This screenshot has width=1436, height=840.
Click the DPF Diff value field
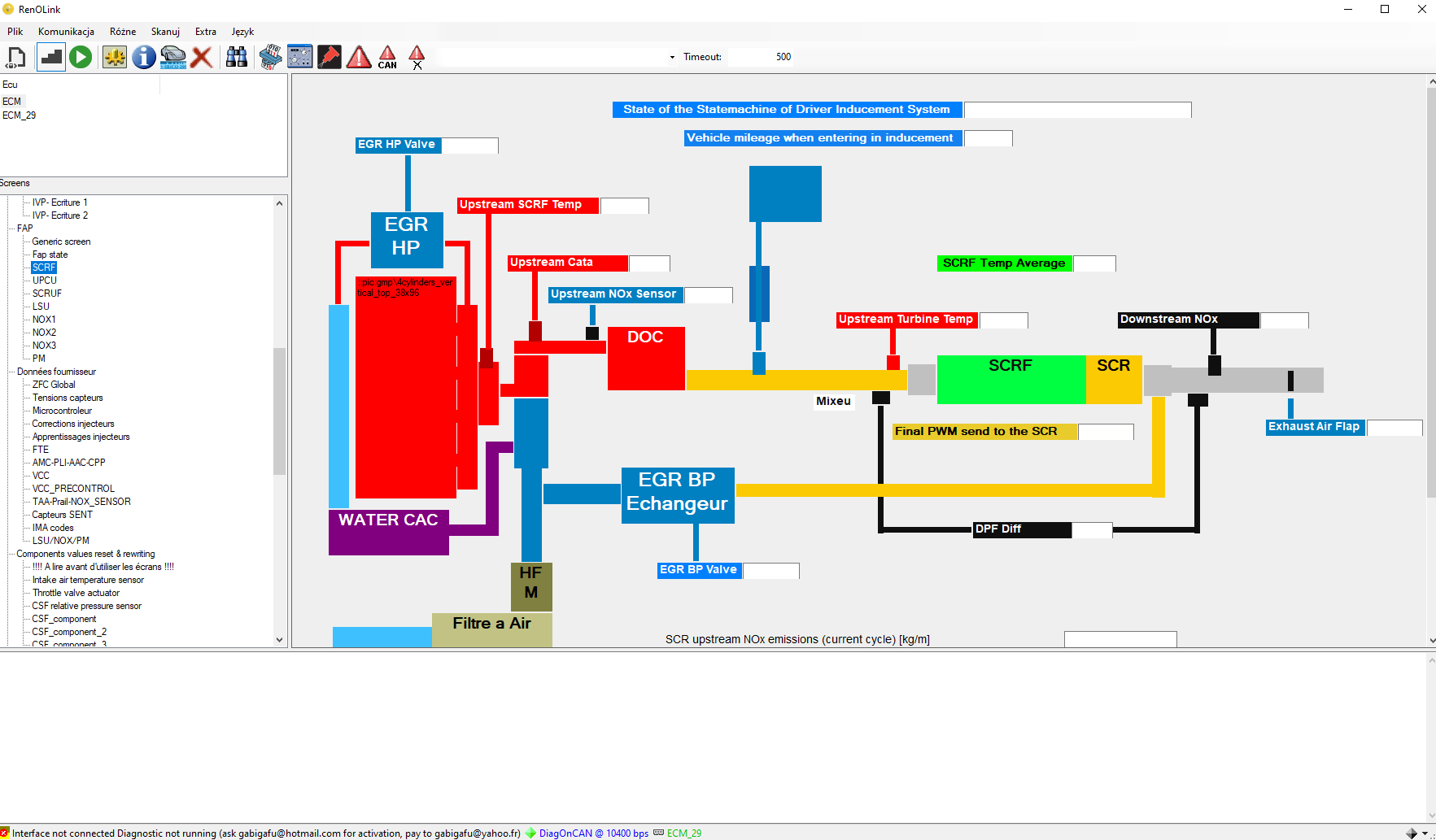coord(1092,529)
